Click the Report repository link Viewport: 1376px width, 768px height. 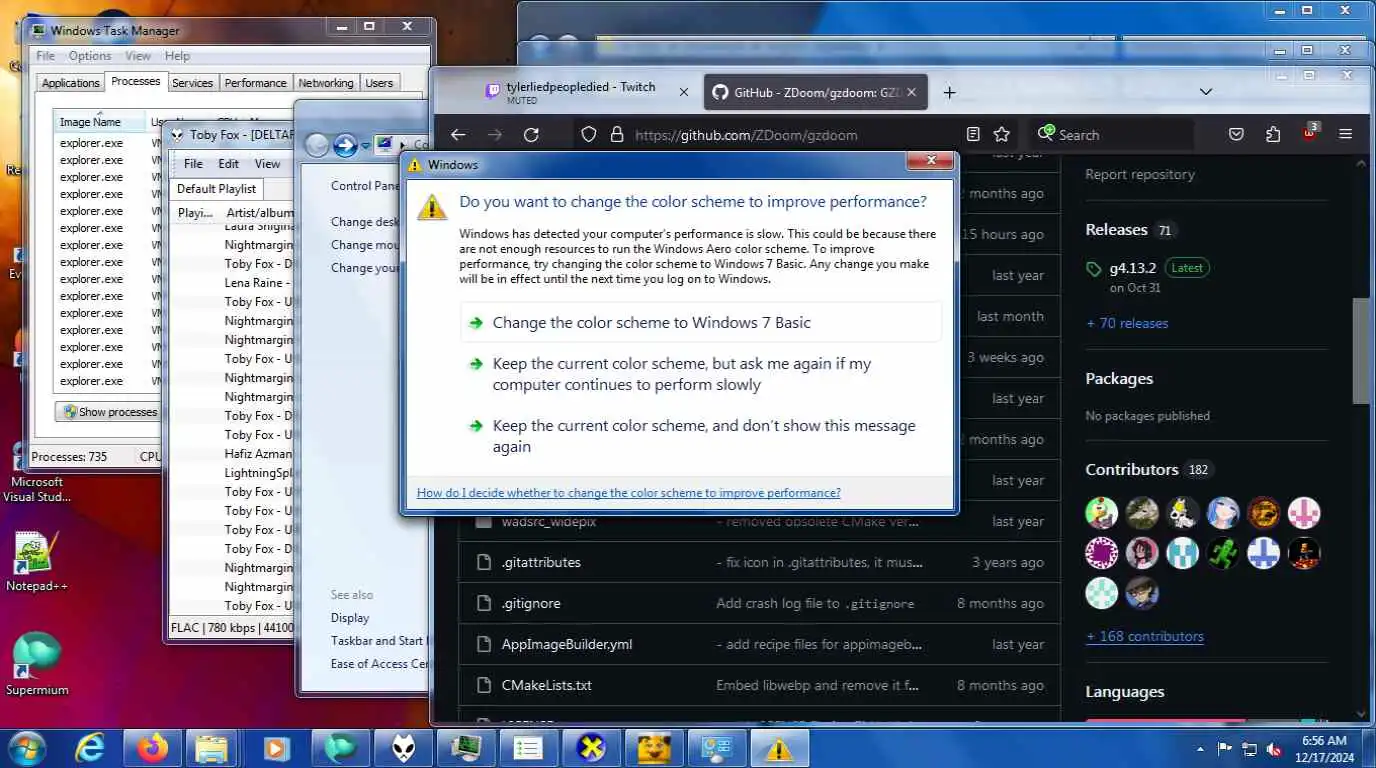1140,175
